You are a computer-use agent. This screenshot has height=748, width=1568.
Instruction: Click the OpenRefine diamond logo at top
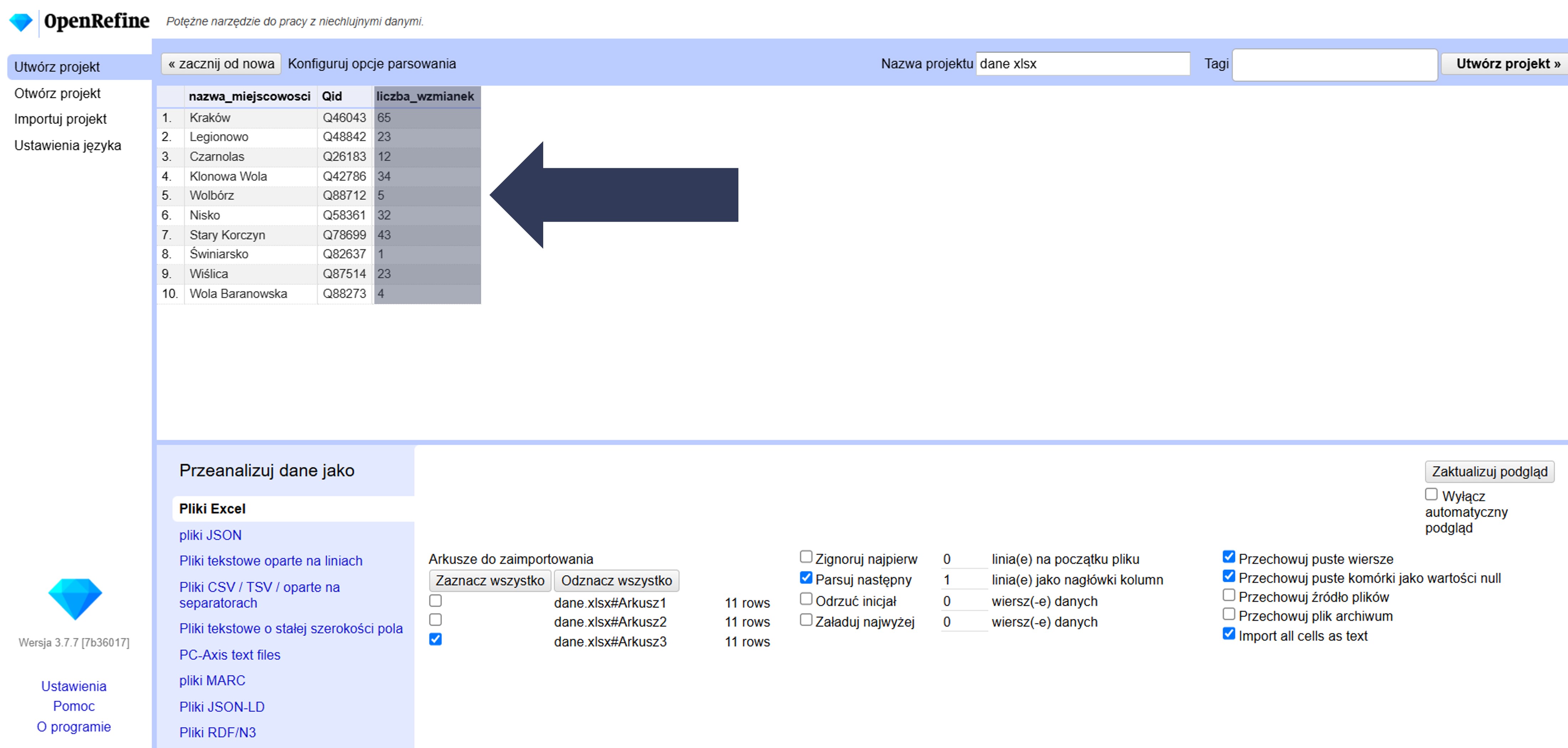(x=21, y=22)
